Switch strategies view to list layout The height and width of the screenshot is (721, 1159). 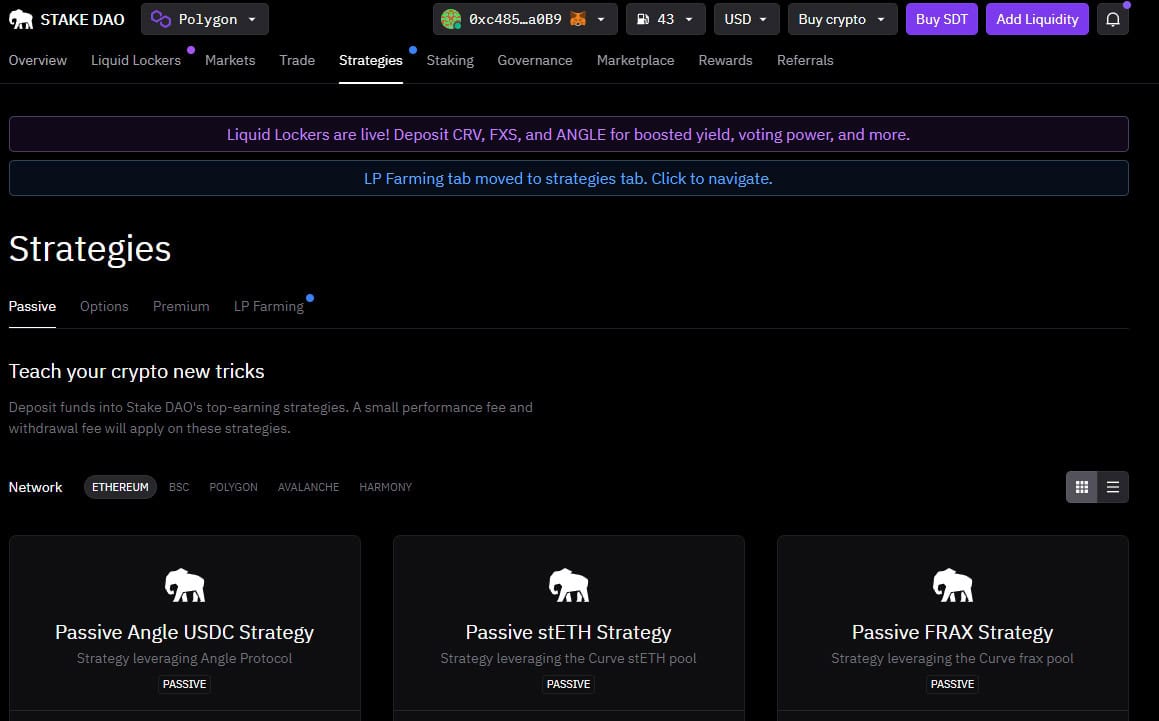[1113, 487]
